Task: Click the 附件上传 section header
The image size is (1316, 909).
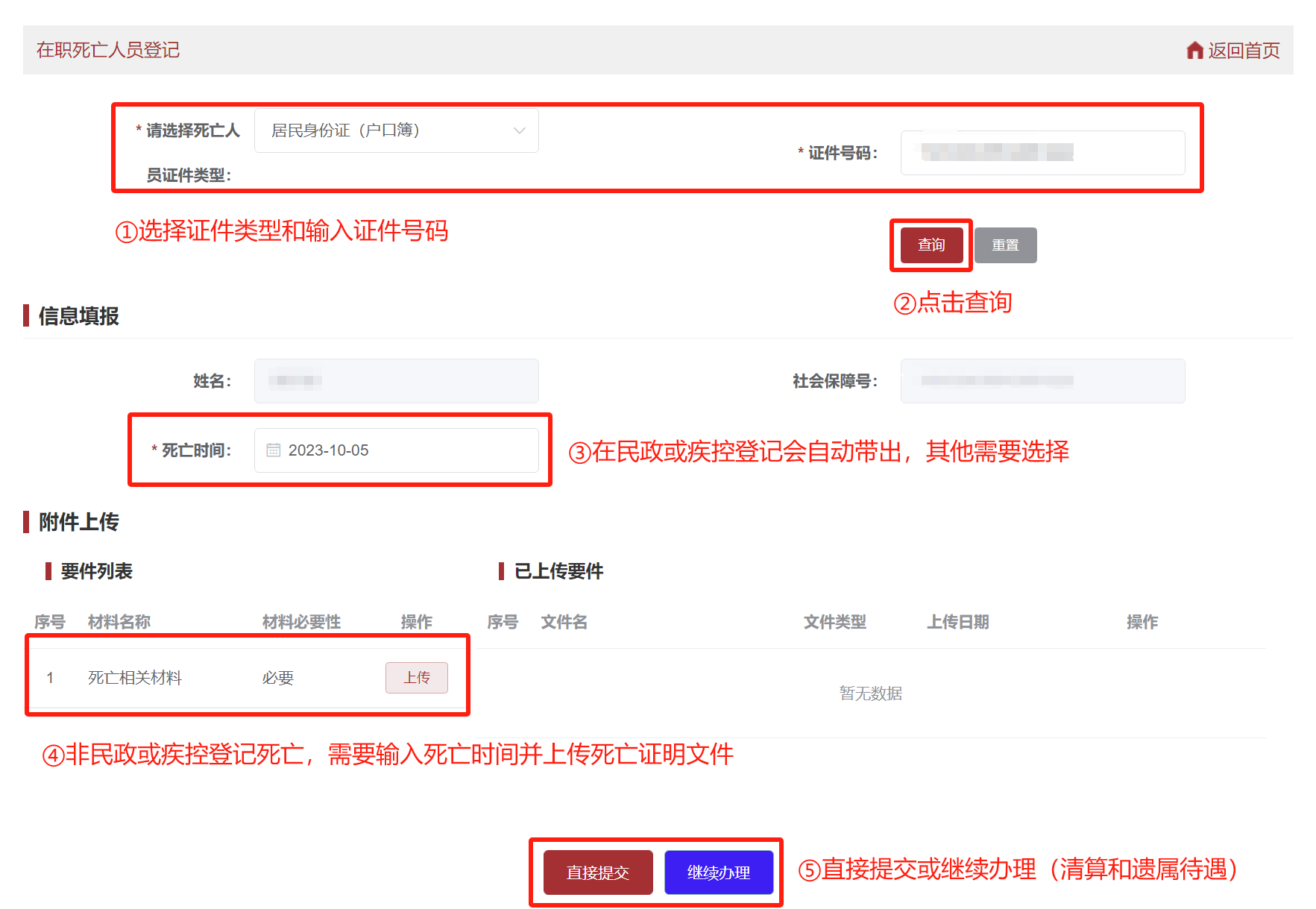Action: [x=79, y=522]
